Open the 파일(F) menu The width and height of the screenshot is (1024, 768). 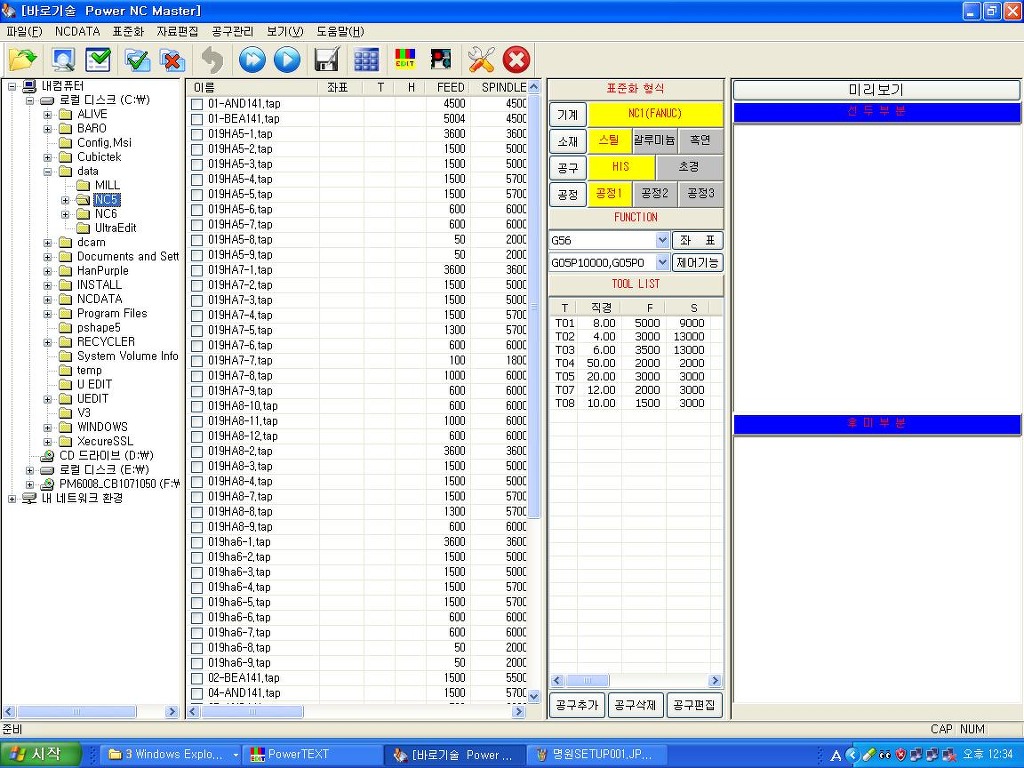pyautogui.click(x=24, y=31)
